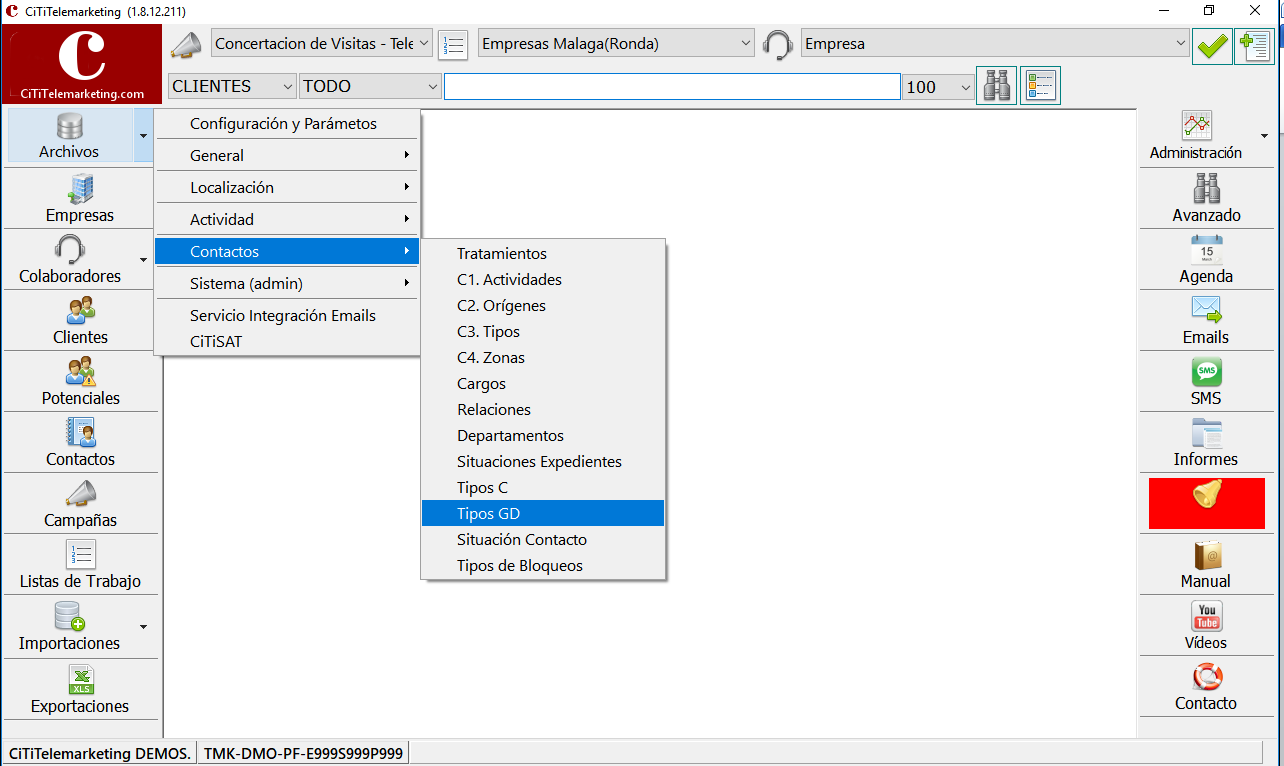Image resolution: width=1284 pixels, height=766 pixels.
Task: Expand the Archivos dropdown arrow
Action: tap(143, 136)
